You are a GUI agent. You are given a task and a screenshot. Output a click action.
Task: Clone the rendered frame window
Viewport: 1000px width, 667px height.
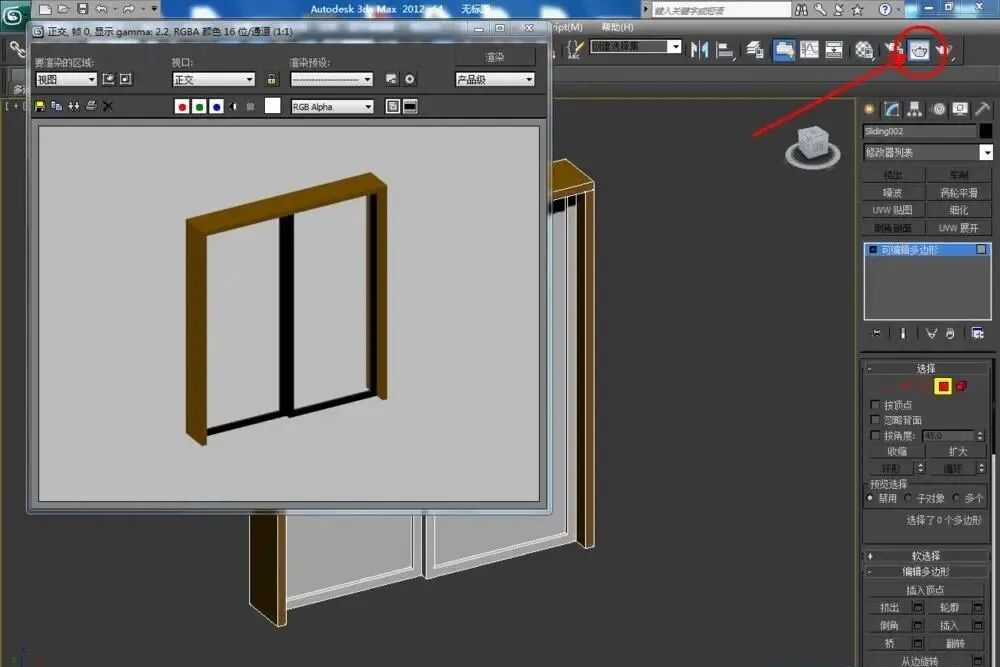(74, 106)
